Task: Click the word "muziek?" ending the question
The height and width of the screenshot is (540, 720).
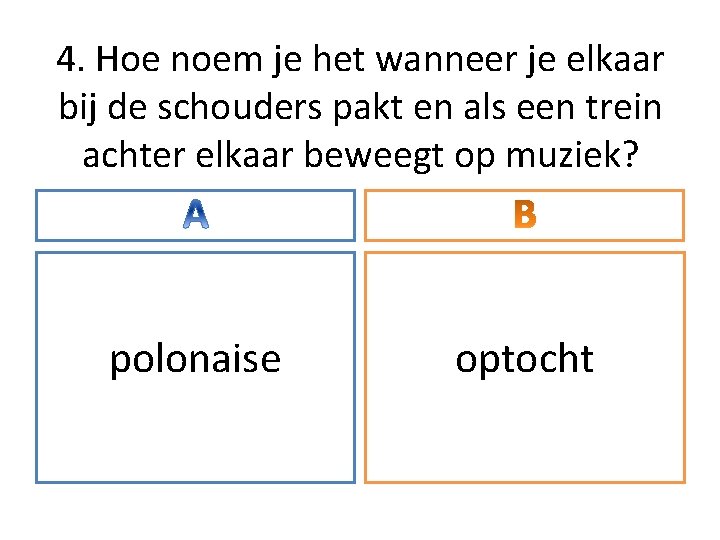Action: point(573,155)
